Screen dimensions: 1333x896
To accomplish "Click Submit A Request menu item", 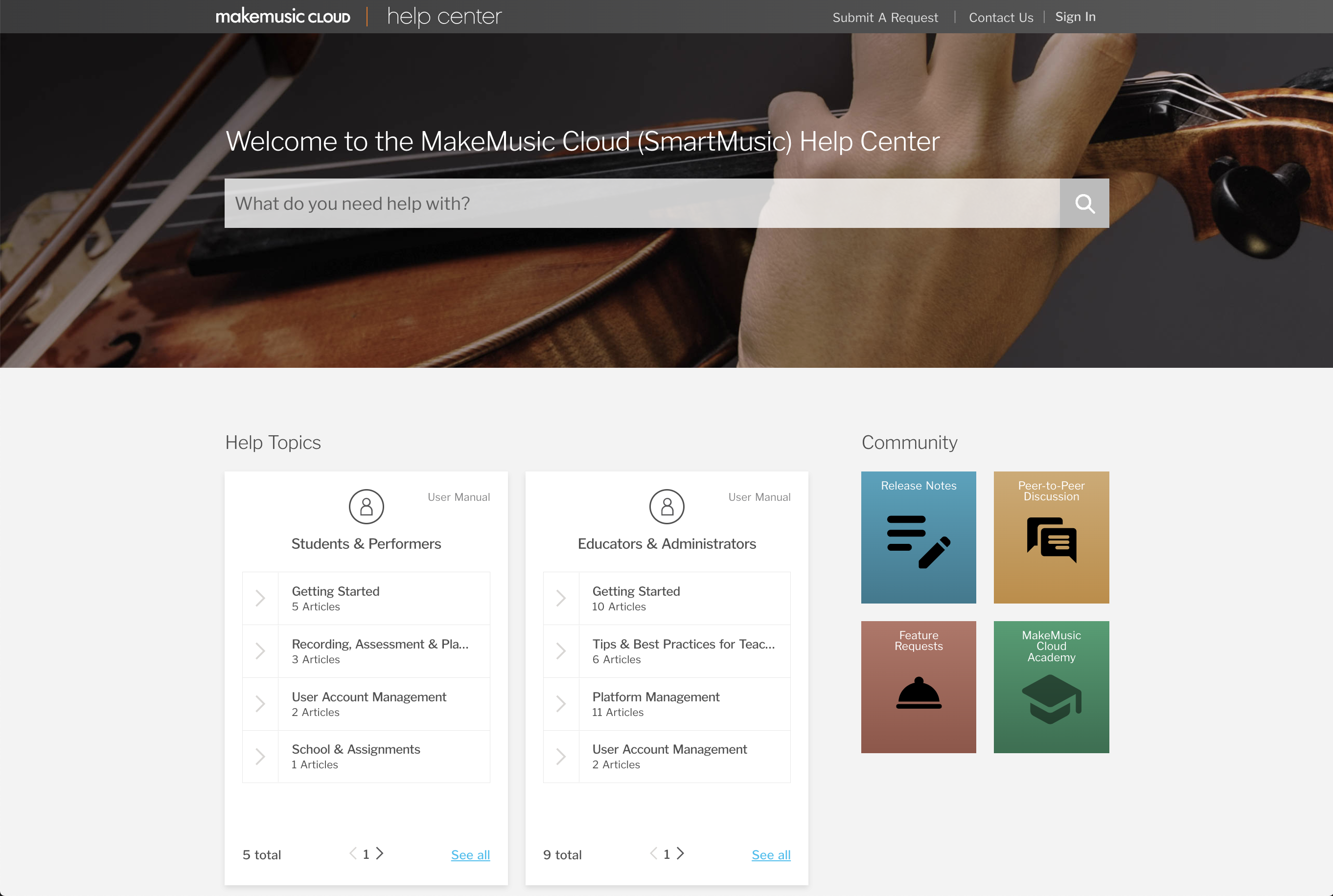I will [x=884, y=17].
